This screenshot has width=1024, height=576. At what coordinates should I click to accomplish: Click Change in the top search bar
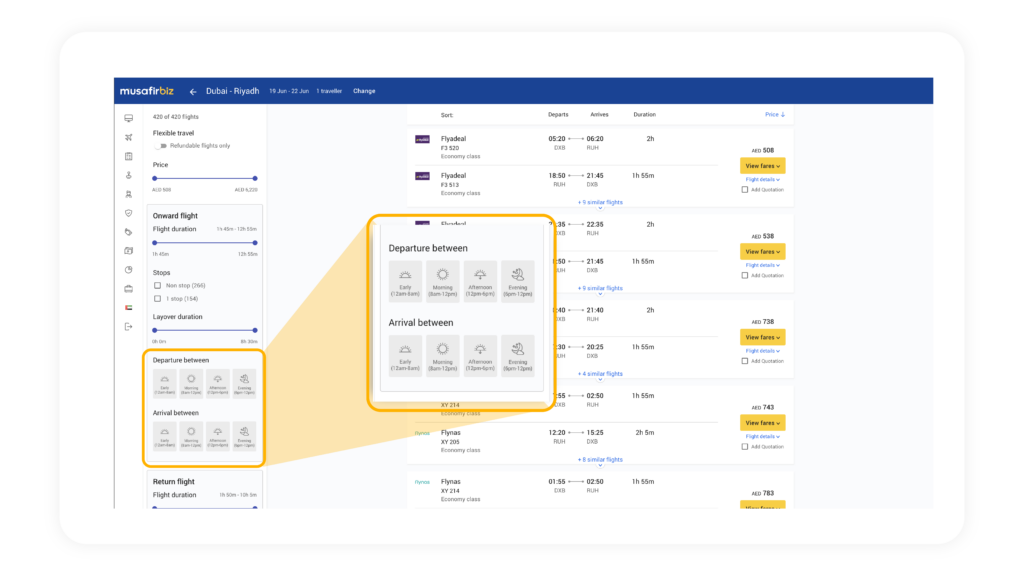(364, 91)
